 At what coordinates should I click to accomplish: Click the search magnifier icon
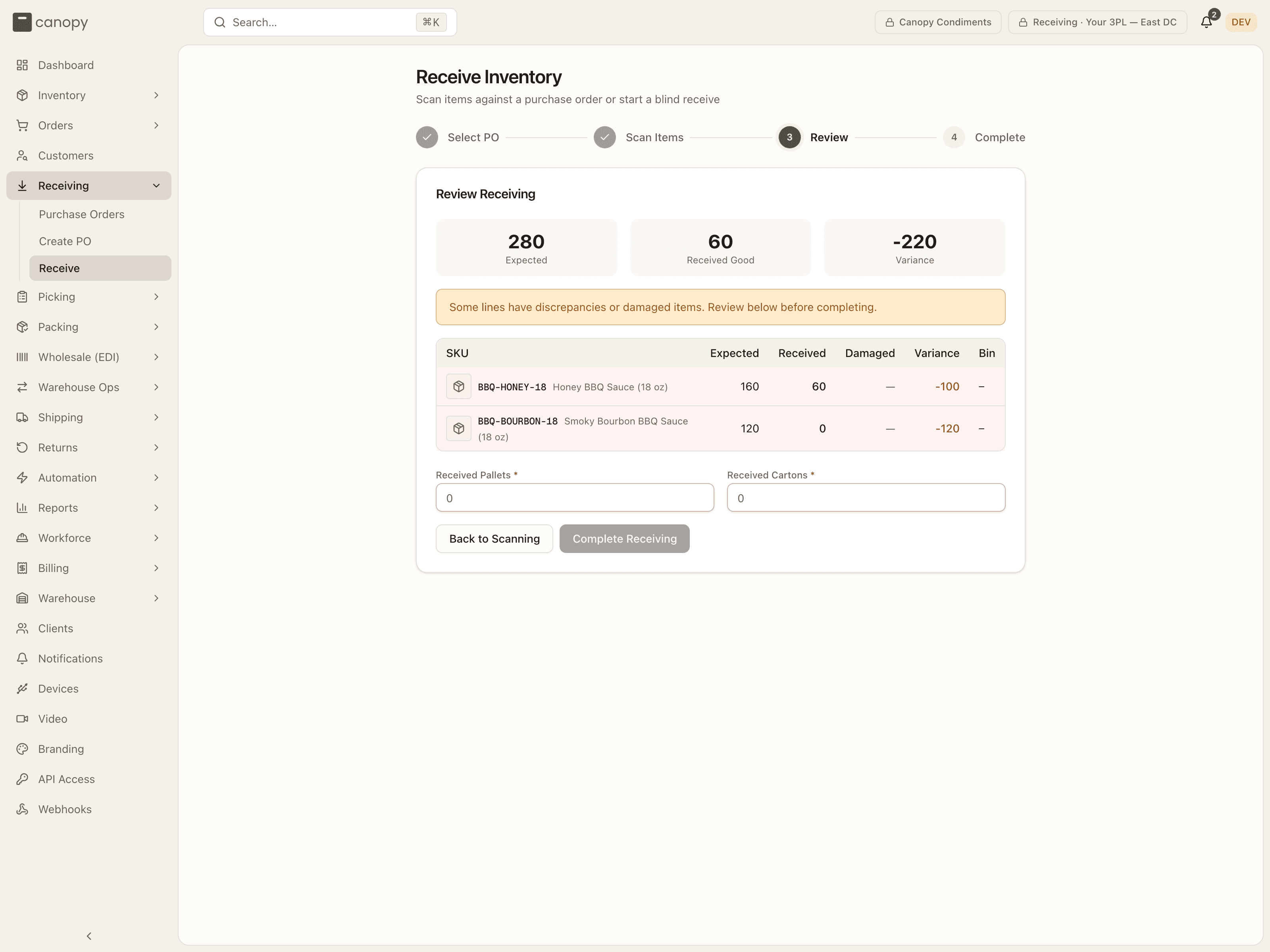point(219,22)
